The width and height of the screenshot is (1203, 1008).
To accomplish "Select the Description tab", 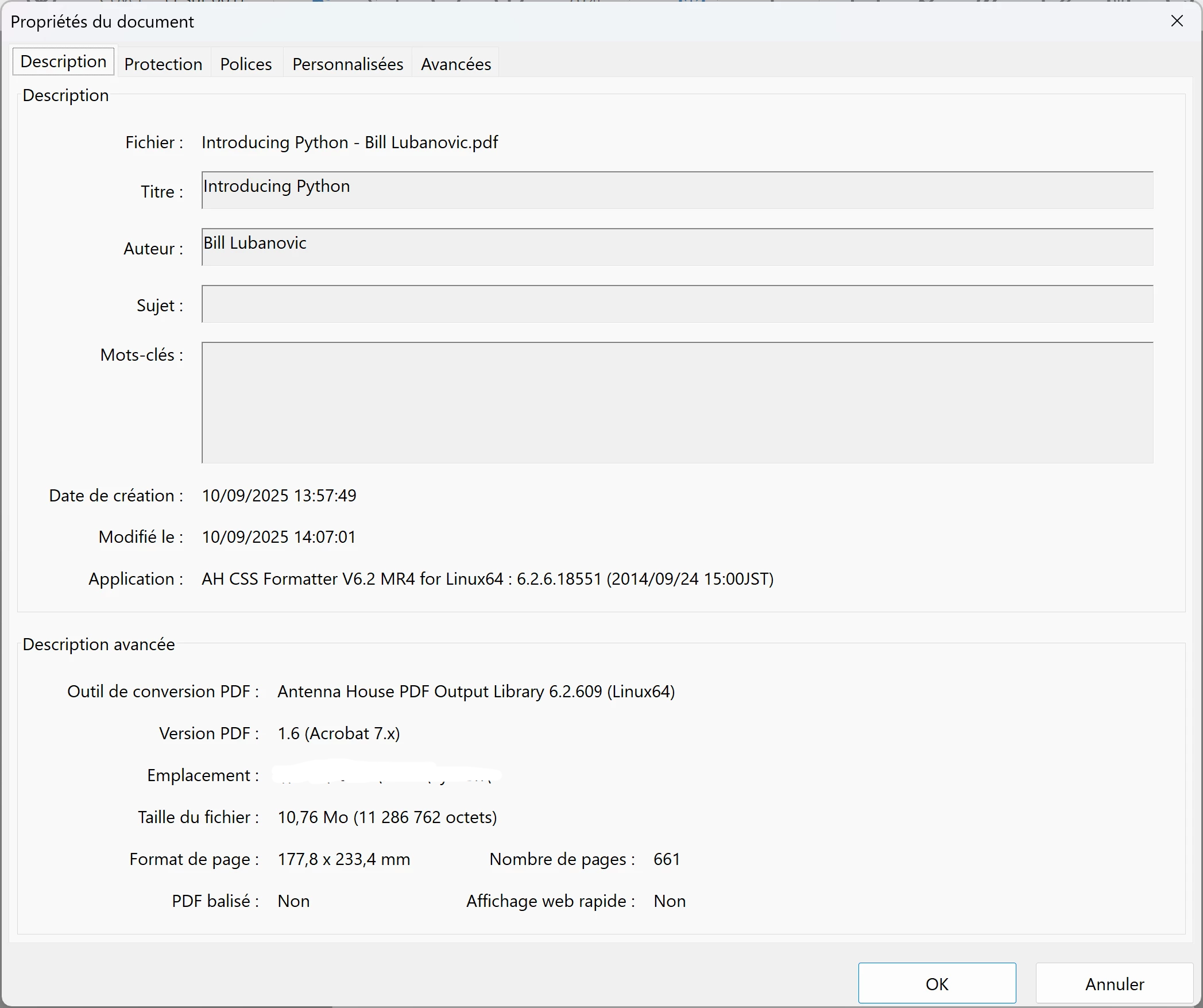I will pos(64,61).
